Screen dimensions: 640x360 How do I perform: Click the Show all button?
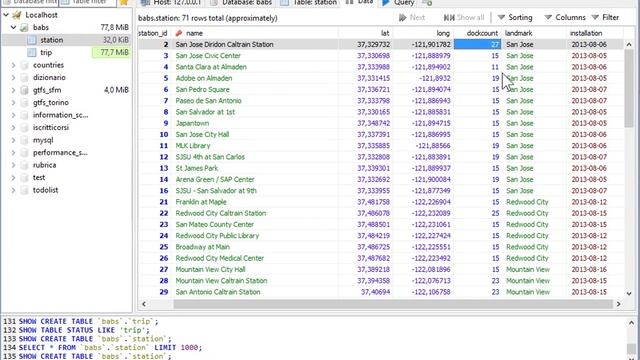[x=464, y=18]
